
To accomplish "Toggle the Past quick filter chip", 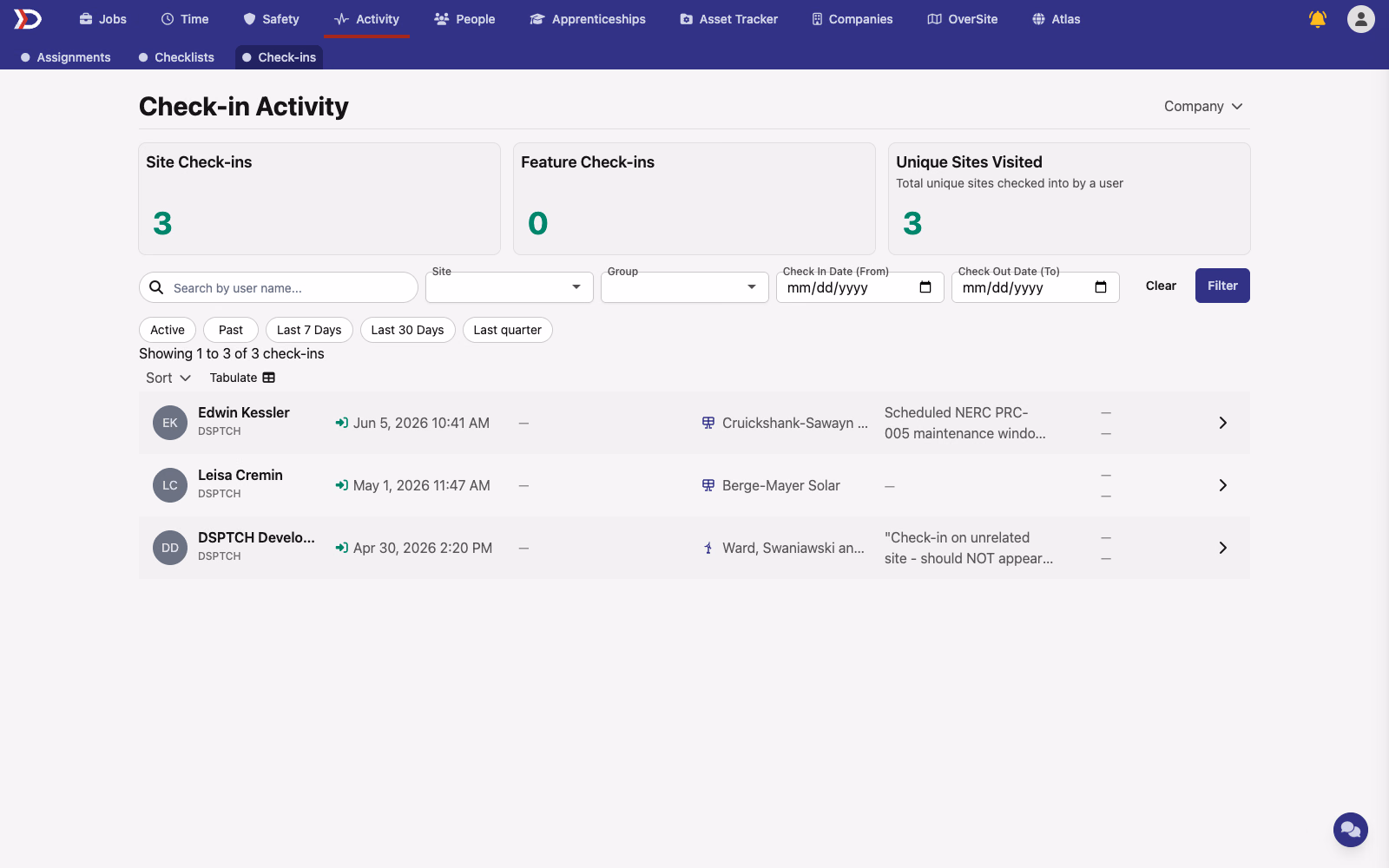I will pyautogui.click(x=231, y=330).
